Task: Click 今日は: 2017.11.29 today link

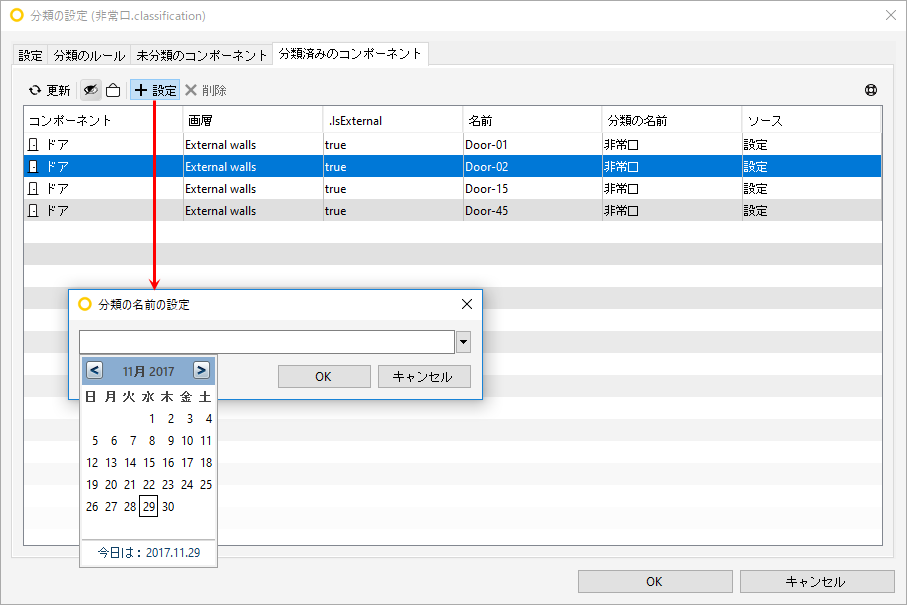Action: 149,552
